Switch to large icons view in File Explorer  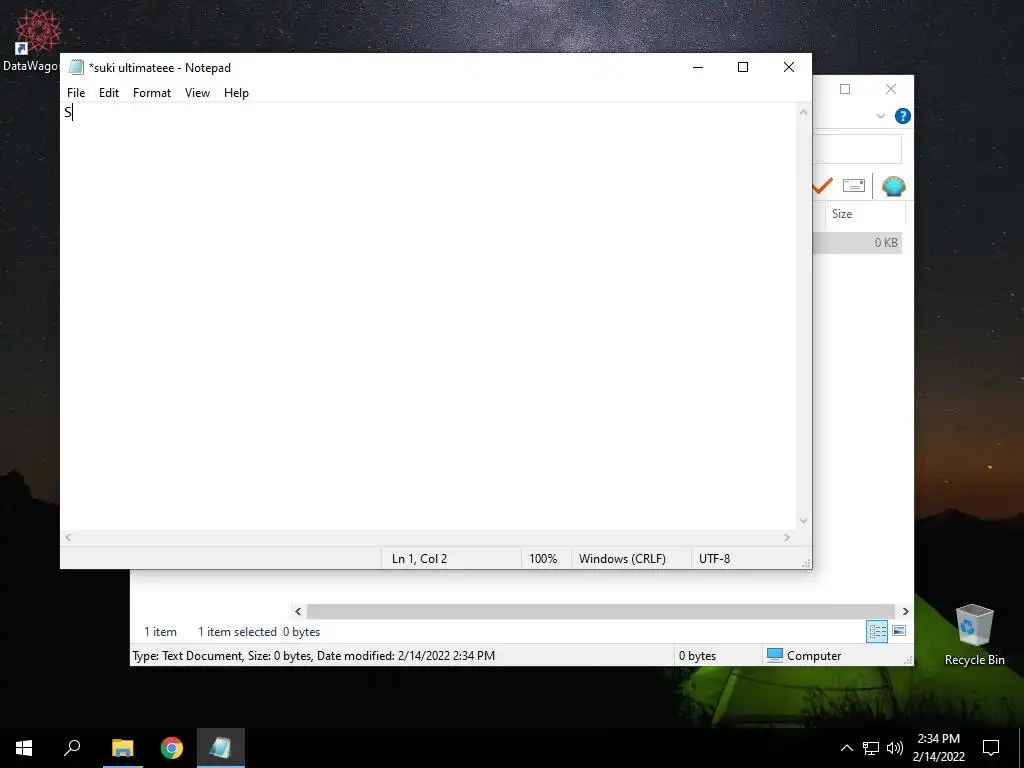pyautogui.click(x=899, y=631)
